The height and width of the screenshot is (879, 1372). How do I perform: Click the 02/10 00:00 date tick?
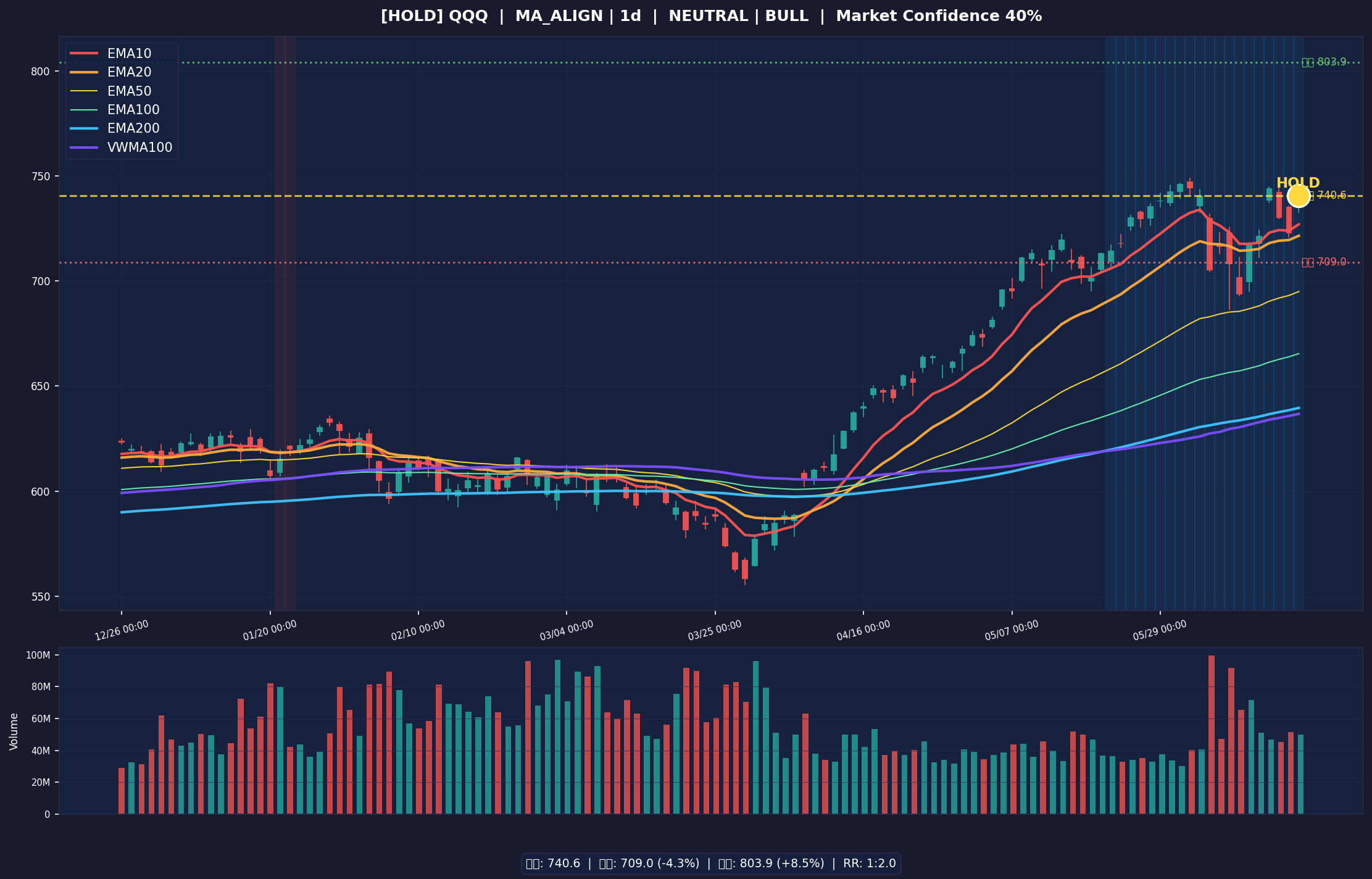point(418,630)
